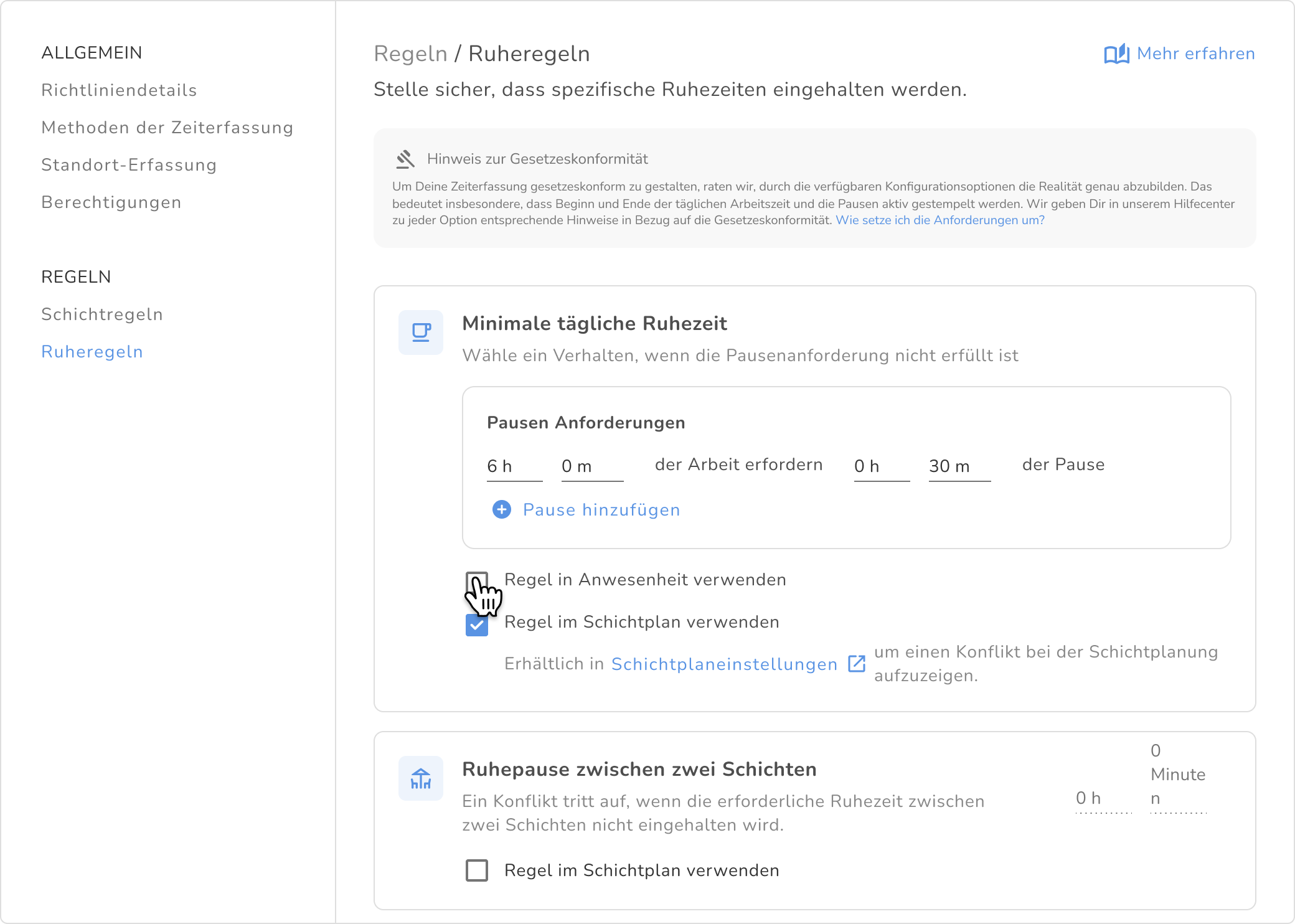Click the gavel icon in the compliance notice
Image resolution: width=1295 pixels, height=924 pixels.
405,159
